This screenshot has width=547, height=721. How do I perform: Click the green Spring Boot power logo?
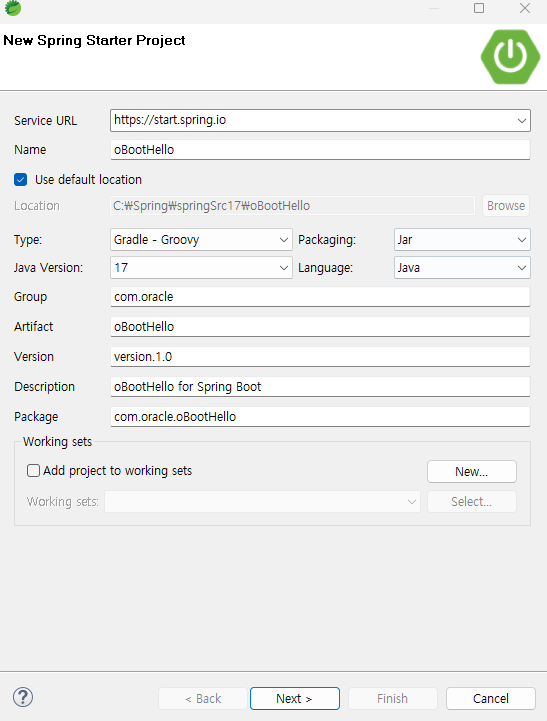[x=510, y=57]
